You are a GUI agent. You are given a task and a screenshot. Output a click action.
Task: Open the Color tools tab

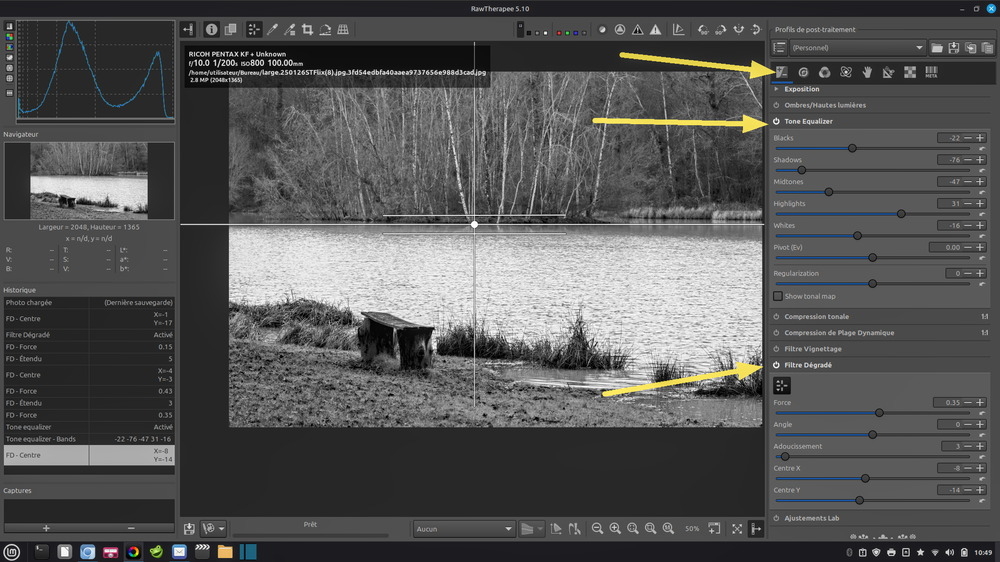click(825, 72)
